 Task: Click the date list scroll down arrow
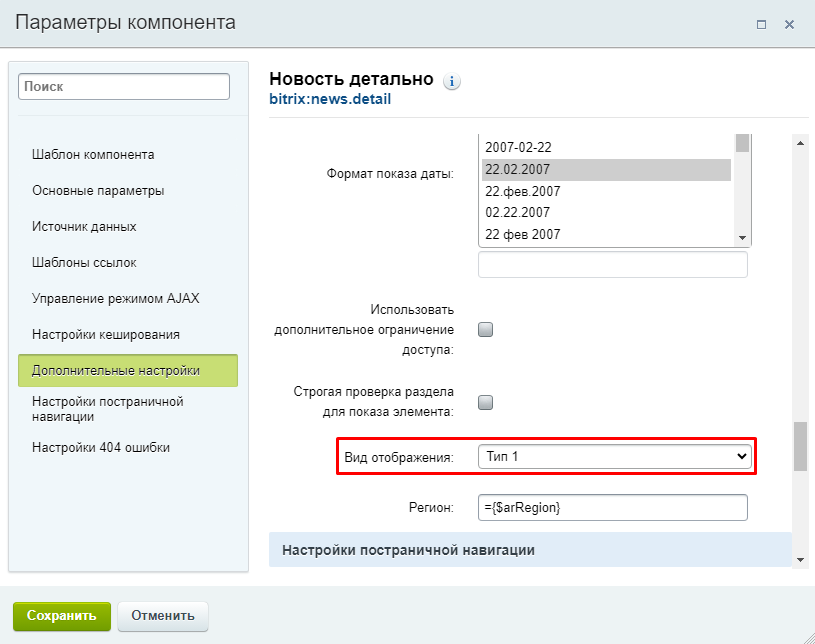tap(742, 238)
